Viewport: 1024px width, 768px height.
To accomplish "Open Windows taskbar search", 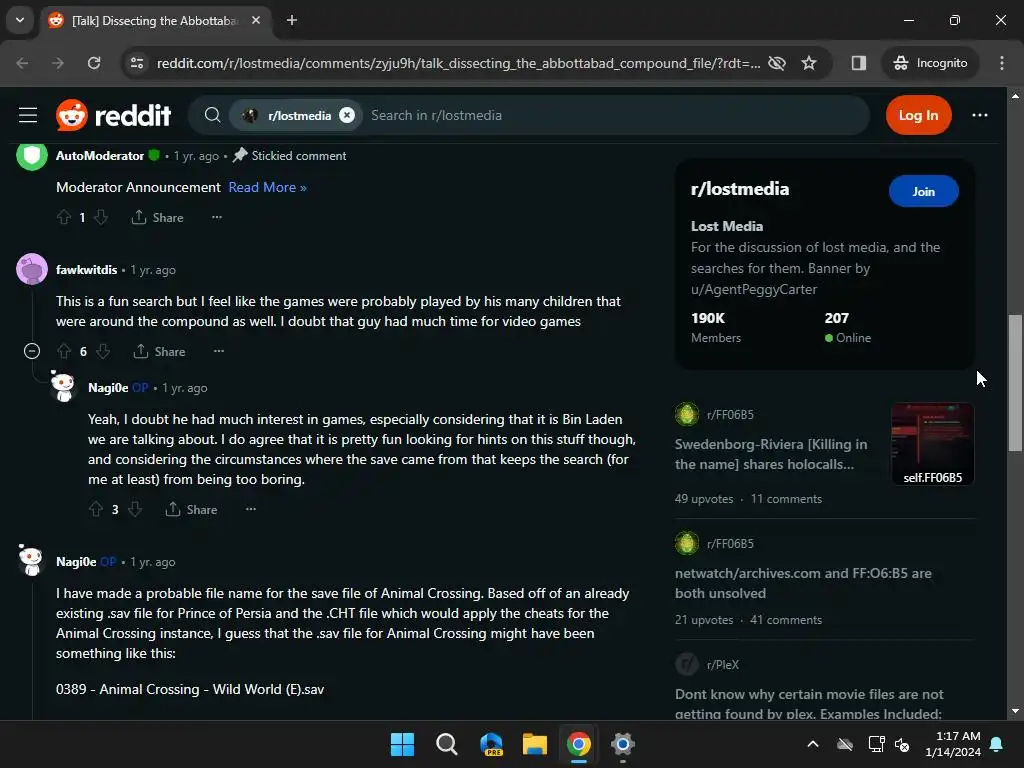I will pyautogui.click(x=447, y=744).
